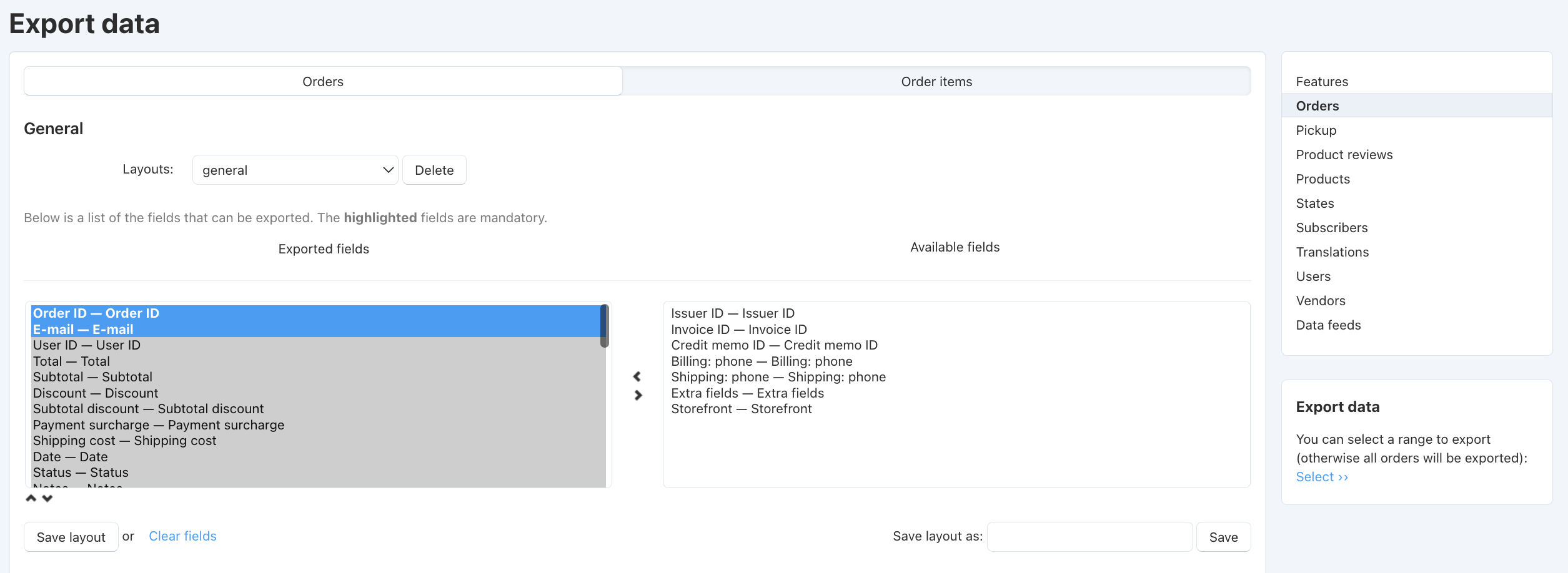
Task: Open Vendors in the sidebar
Action: (x=1321, y=301)
